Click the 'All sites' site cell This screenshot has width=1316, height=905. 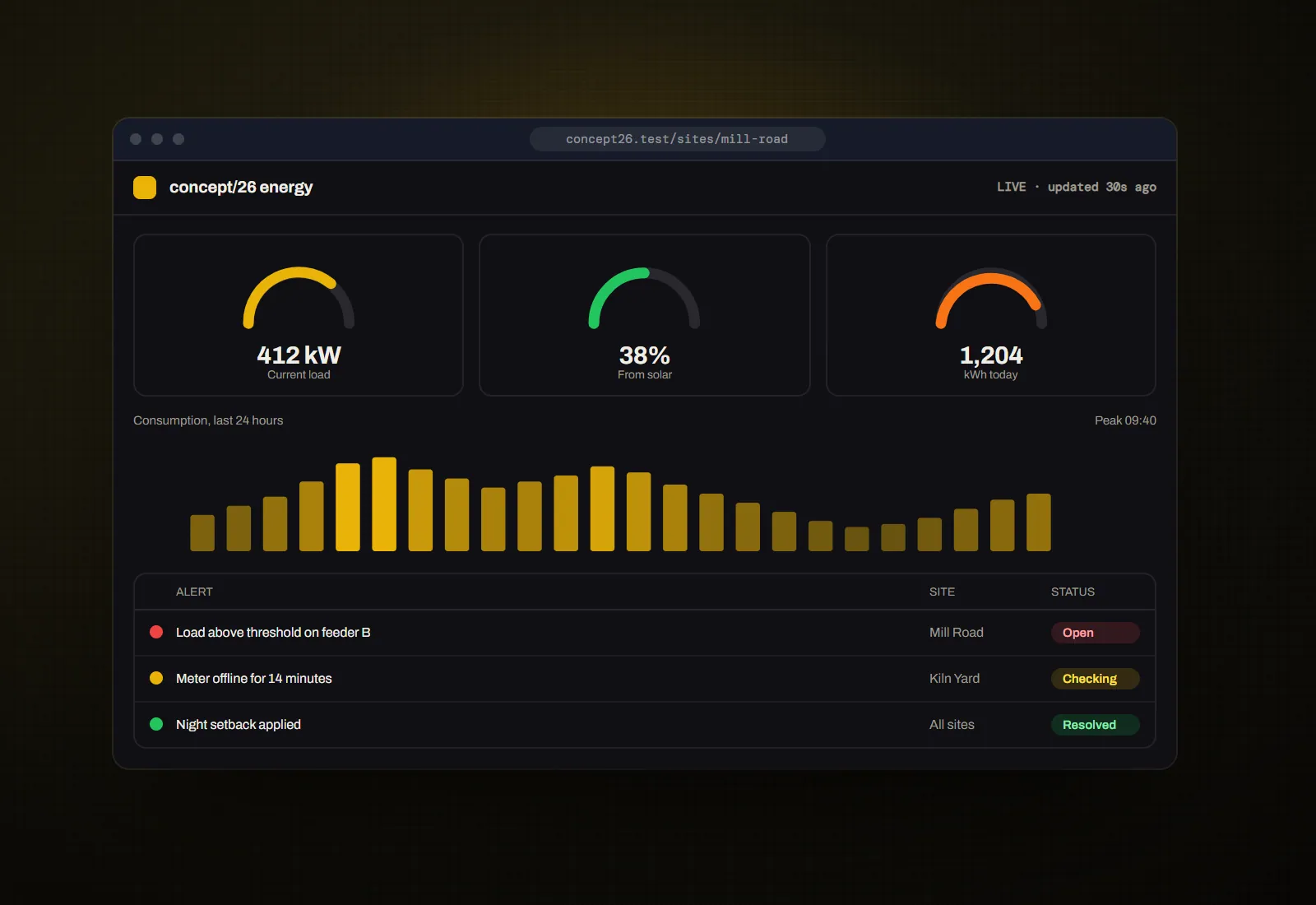point(952,724)
